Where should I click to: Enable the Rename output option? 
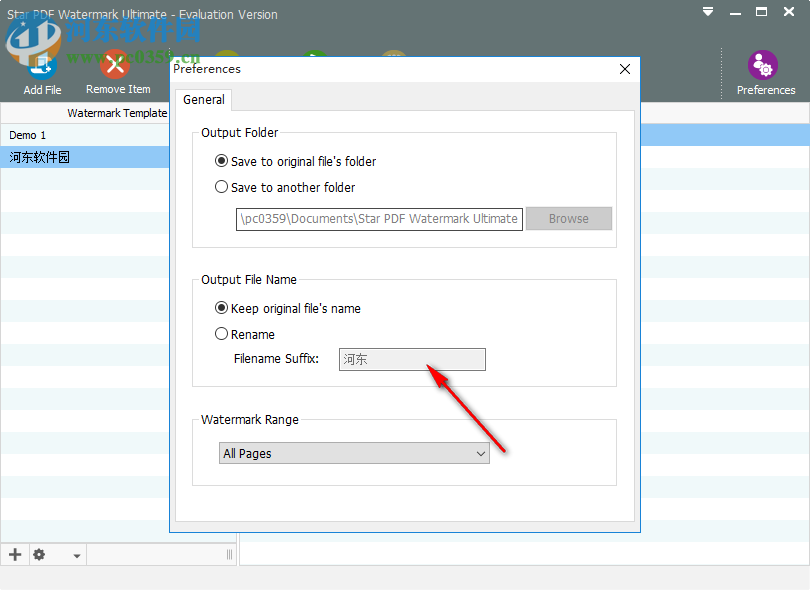click(221, 333)
